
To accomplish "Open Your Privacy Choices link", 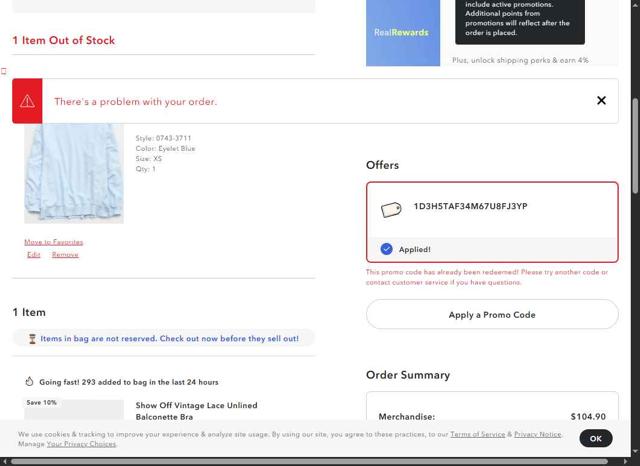I will click(x=81, y=444).
